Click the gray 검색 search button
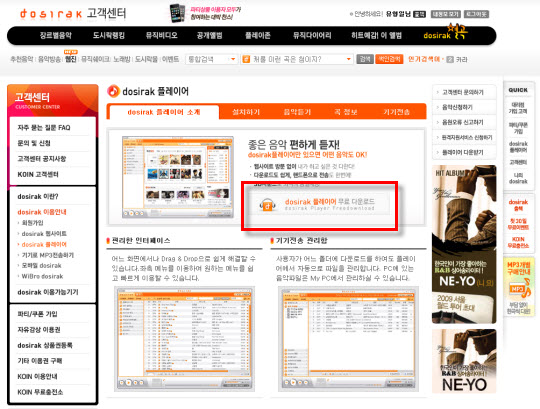This screenshot has height=409, width=540. (x=364, y=59)
